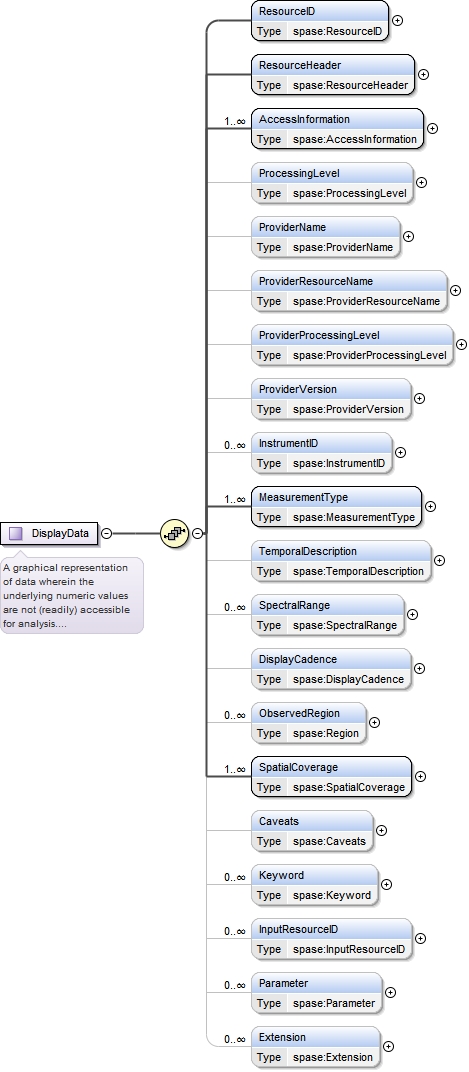Click the purple DisplayData square icon

pyautogui.click(x=16, y=533)
